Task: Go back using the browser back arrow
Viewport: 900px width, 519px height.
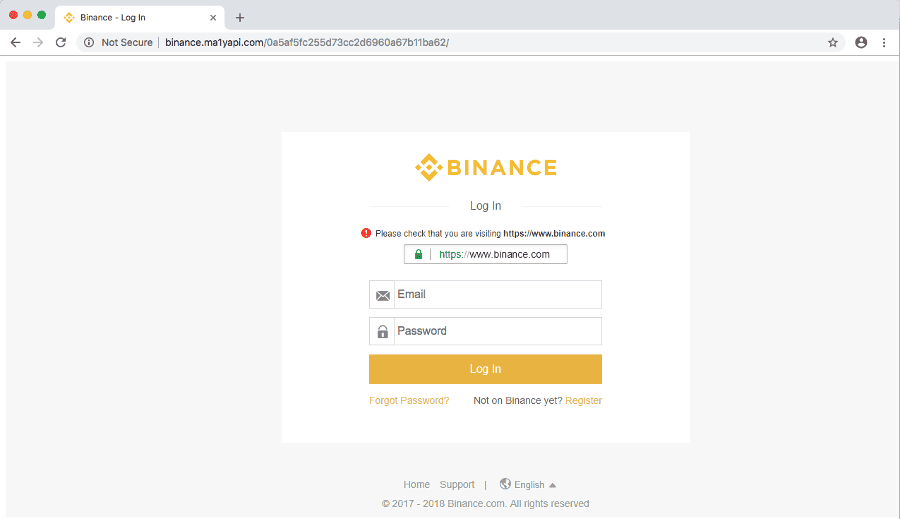Action: [x=15, y=42]
